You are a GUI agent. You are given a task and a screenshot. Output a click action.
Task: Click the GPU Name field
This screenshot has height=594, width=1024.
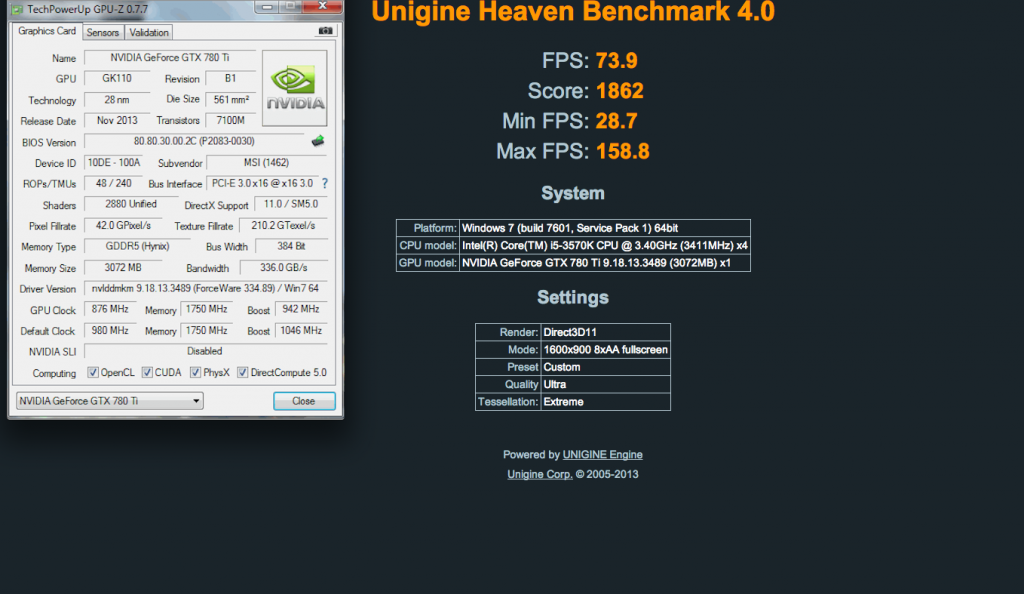169,58
